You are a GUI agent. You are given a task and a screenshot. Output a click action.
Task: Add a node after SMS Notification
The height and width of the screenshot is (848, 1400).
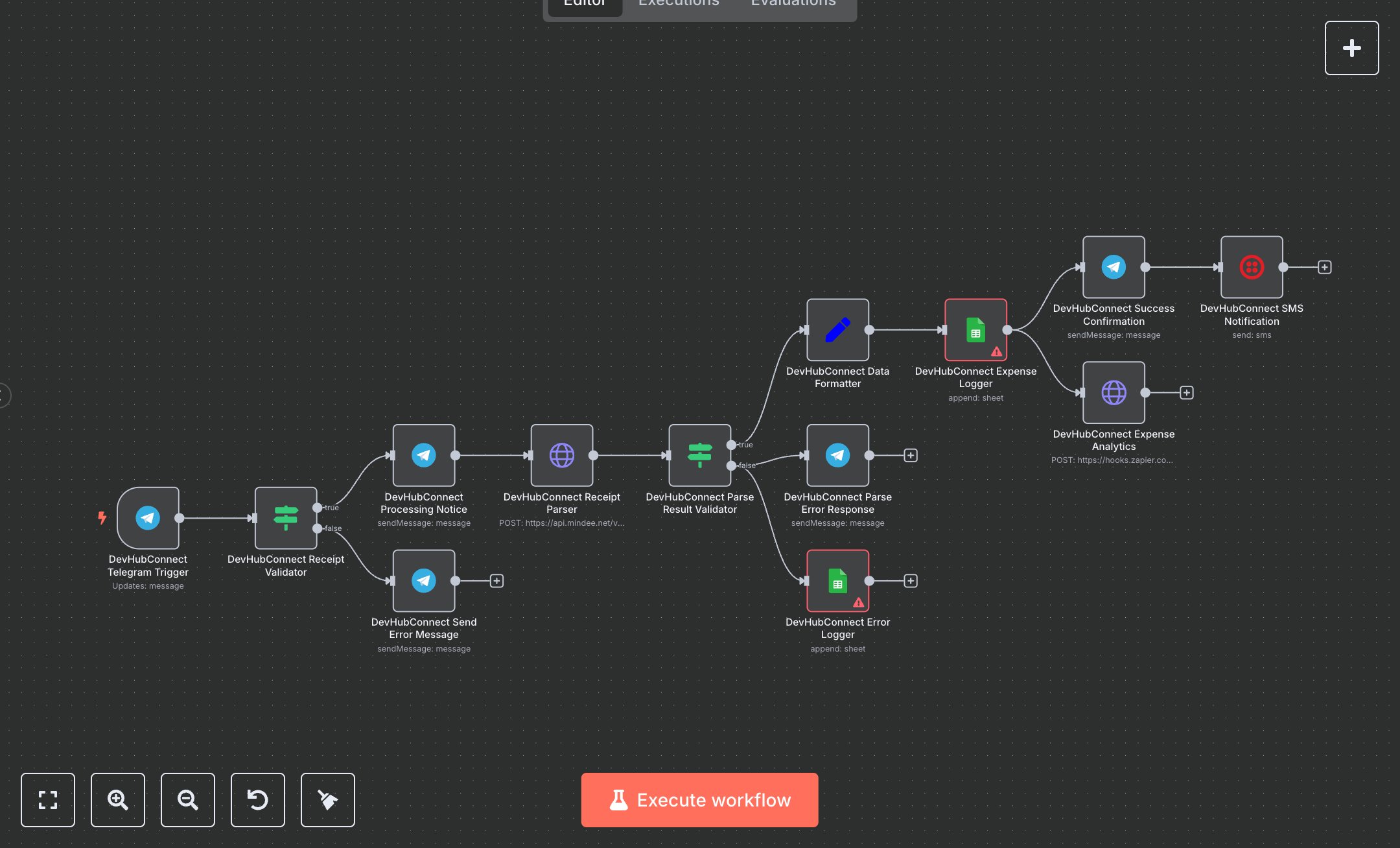click(1324, 267)
